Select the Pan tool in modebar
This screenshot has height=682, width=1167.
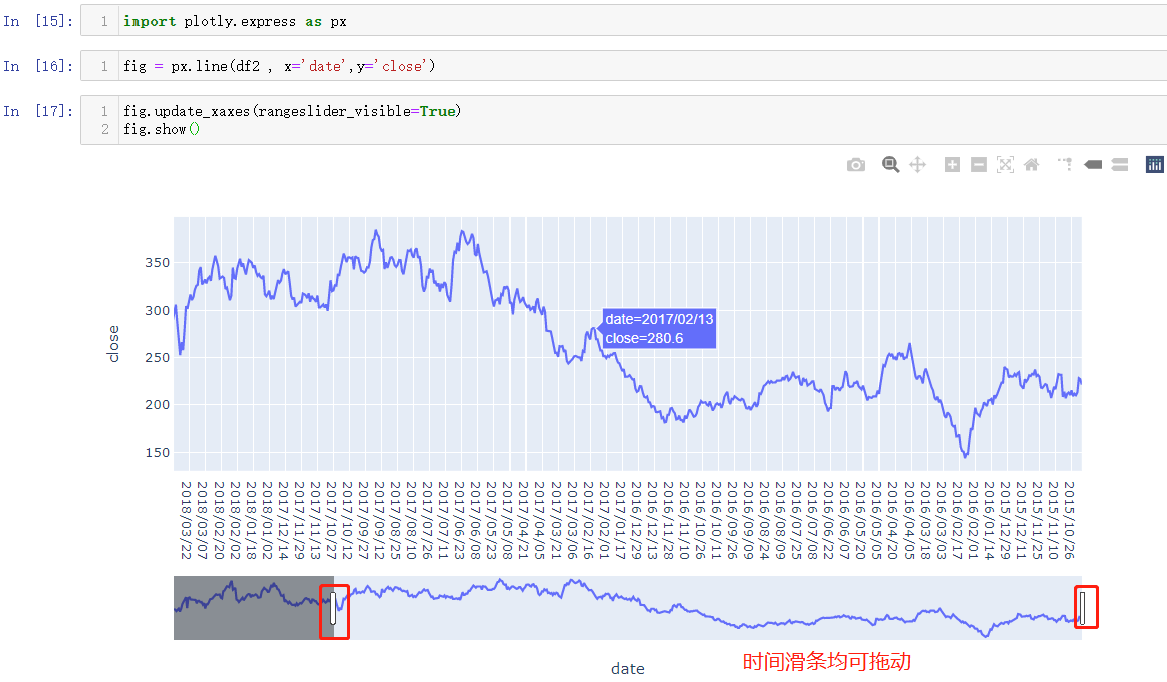[918, 165]
